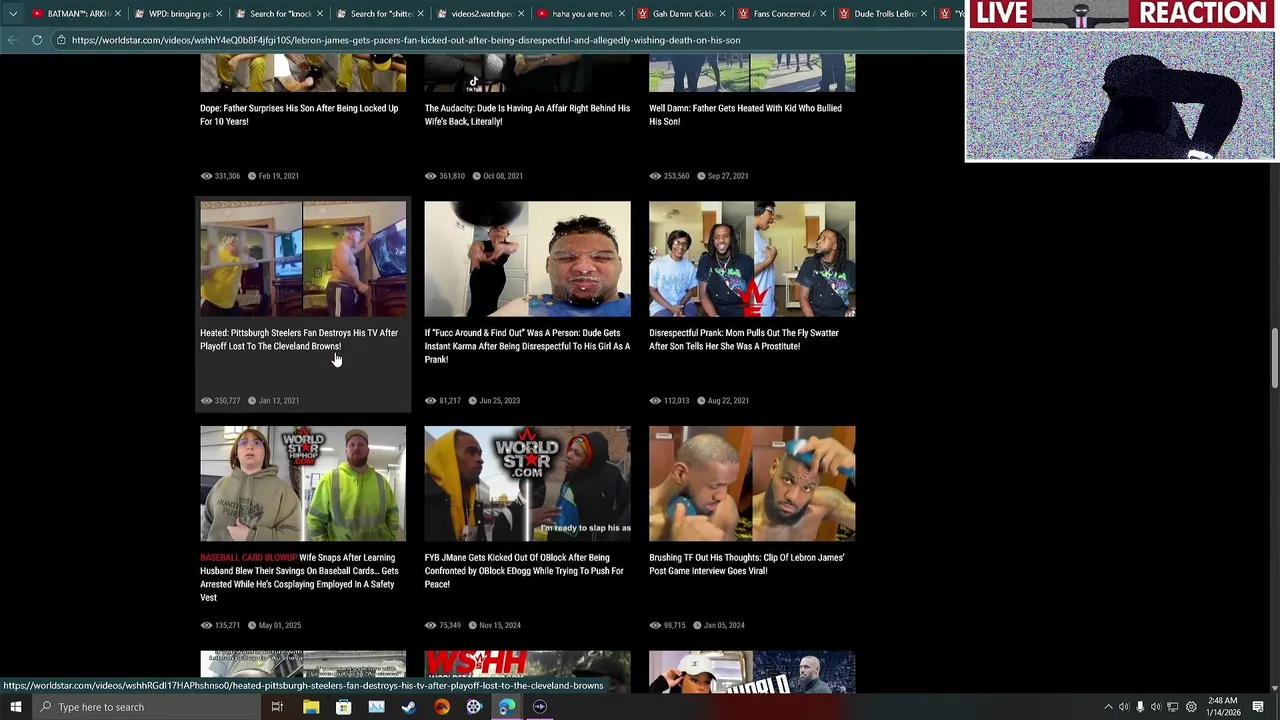Close the Search for "knock tab
The image size is (1280, 720).
320,14
